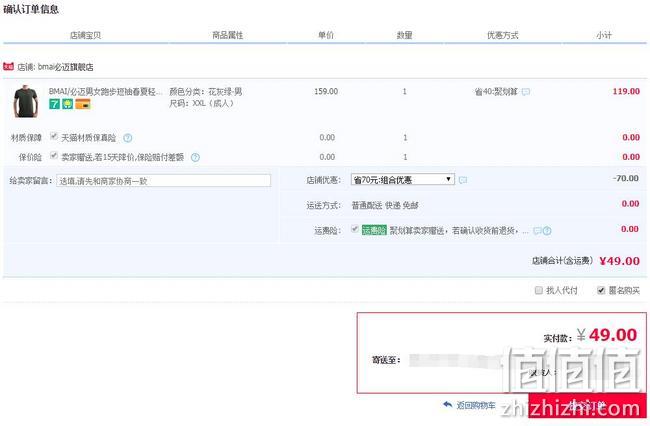
Task: Click comment icon in 运费险 row
Action: coord(537,231)
